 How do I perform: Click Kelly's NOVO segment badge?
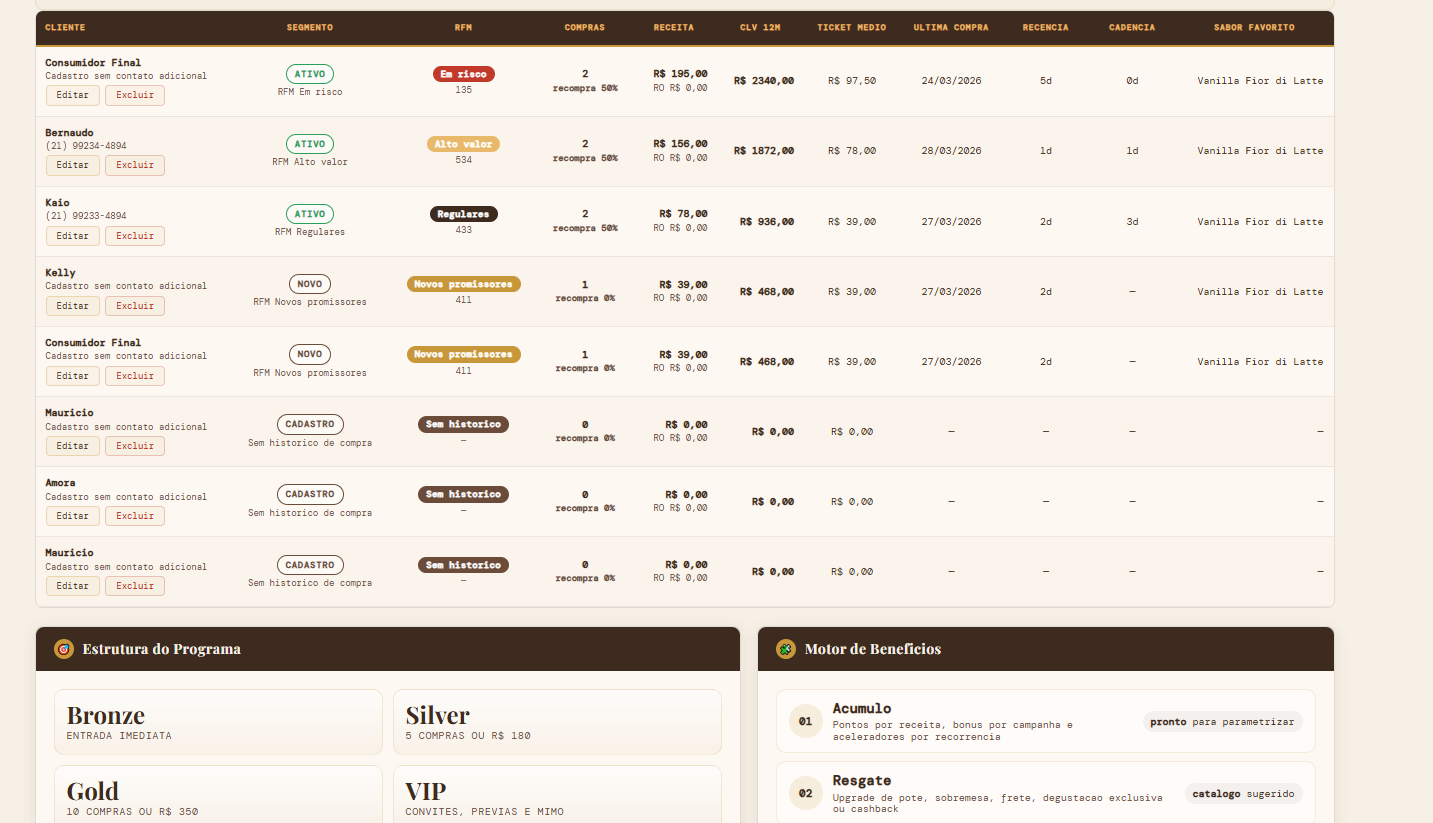click(x=310, y=284)
